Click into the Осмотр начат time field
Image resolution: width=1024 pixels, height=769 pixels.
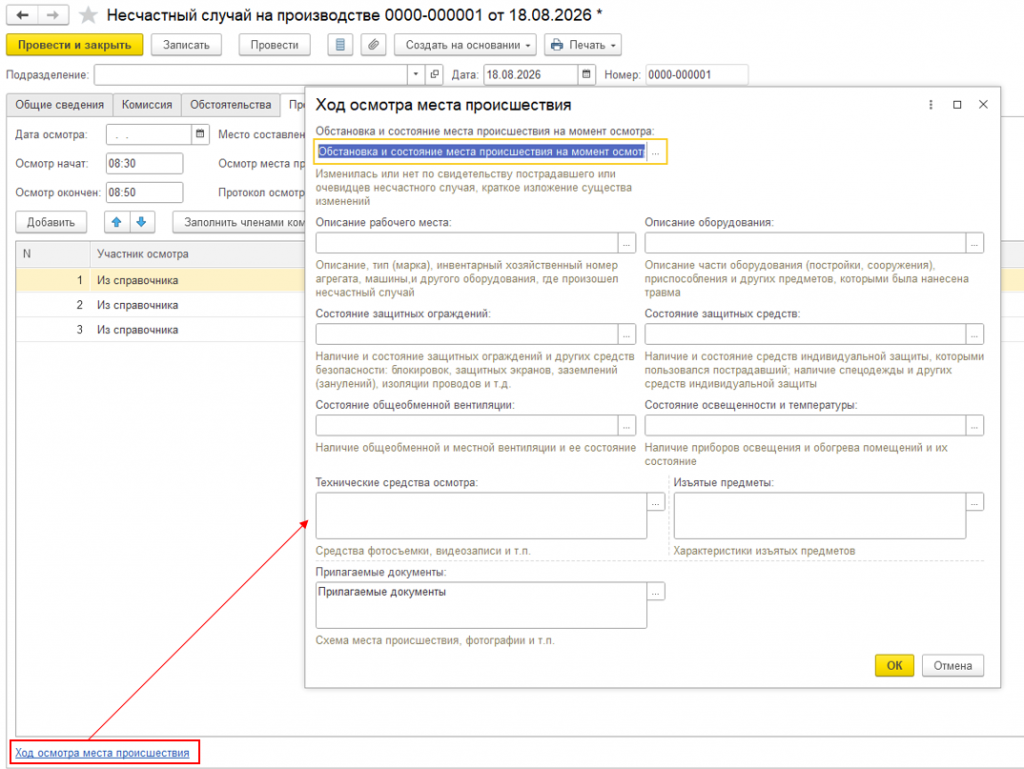tap(144, 163)
